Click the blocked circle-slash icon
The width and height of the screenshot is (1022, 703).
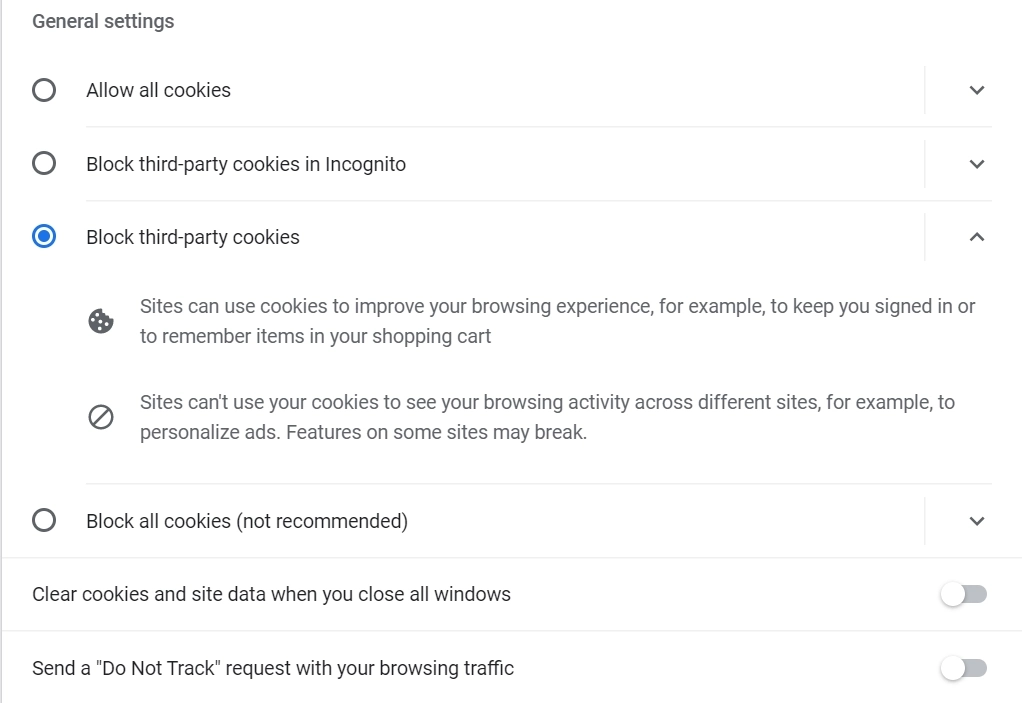pyautogui.click(x=101, y=417)
